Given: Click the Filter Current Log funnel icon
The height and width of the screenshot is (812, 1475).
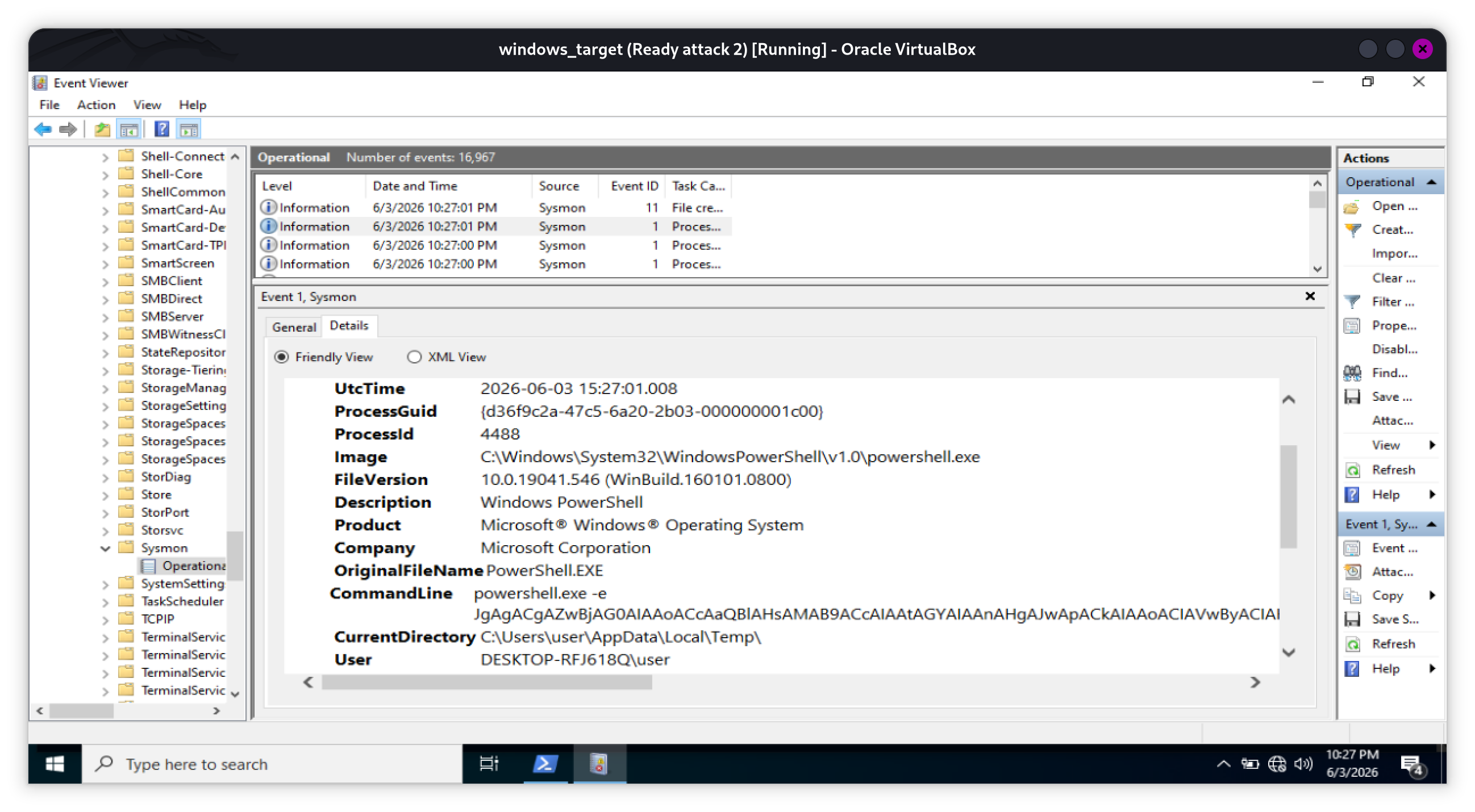Looking at the screenshot, I should [1352, 302].
